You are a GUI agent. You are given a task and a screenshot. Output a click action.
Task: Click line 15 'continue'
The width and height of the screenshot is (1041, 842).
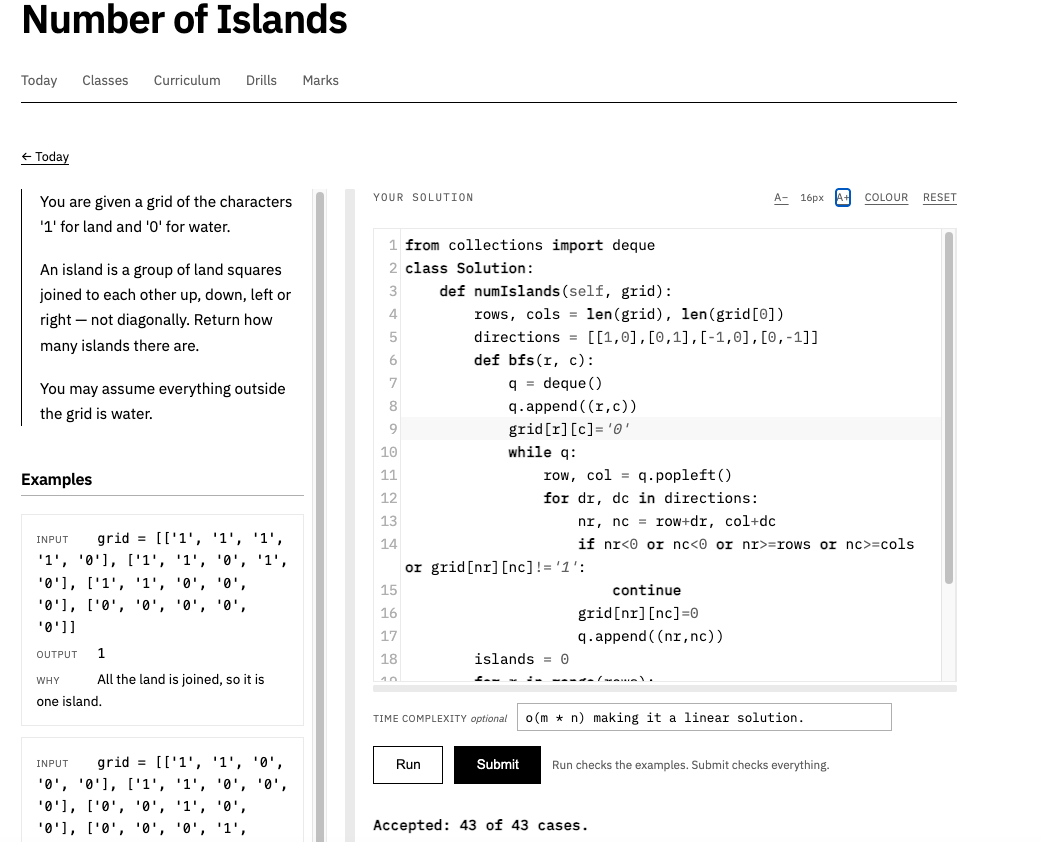click(647, 590)
